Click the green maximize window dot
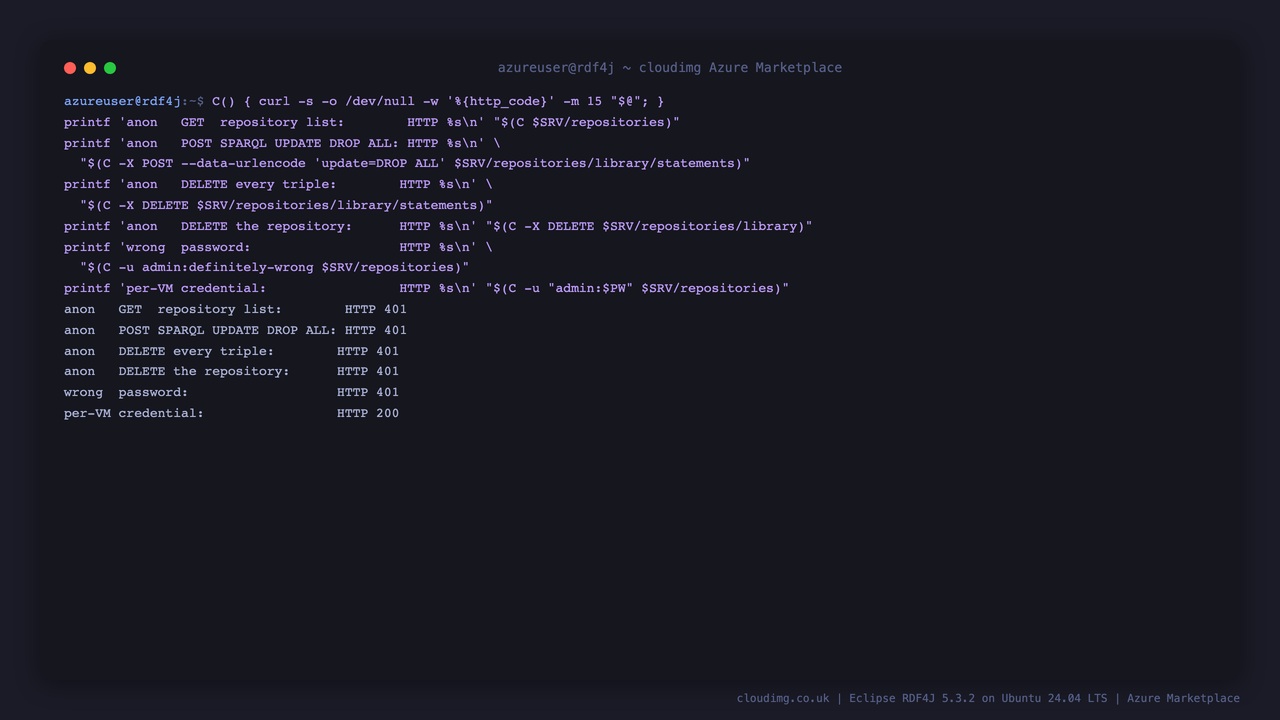1280x720 pixels. click(x=110, y=68)
